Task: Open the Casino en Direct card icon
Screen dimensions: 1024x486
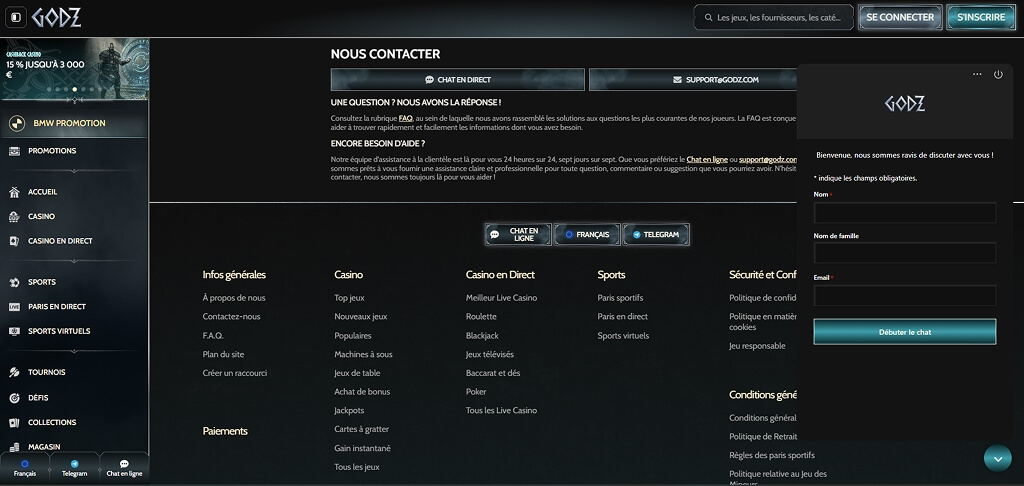Action: (14, 241)
